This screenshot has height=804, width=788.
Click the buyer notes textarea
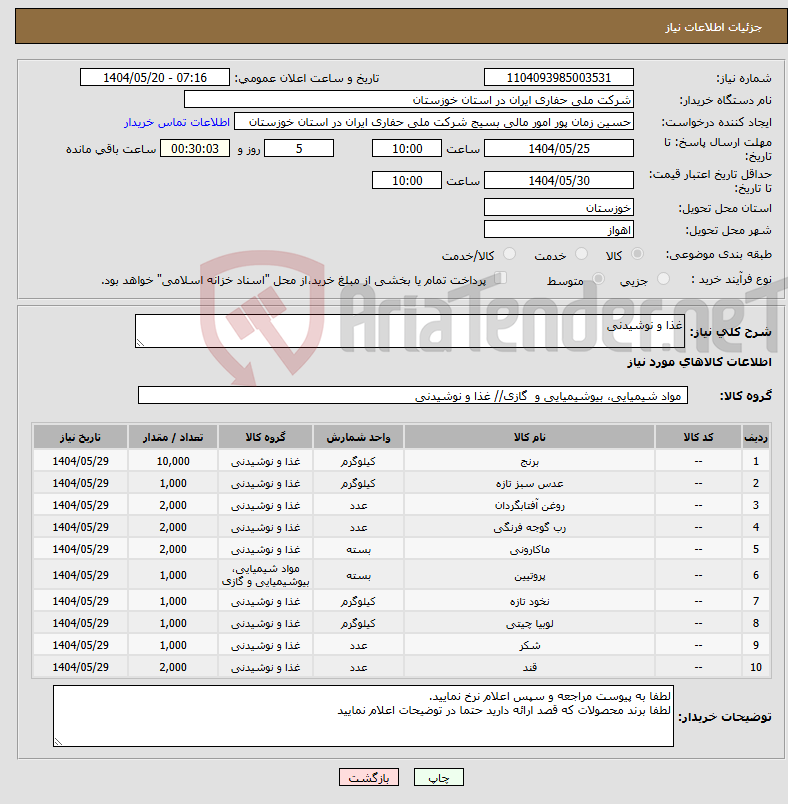click(x=363, y=716)
